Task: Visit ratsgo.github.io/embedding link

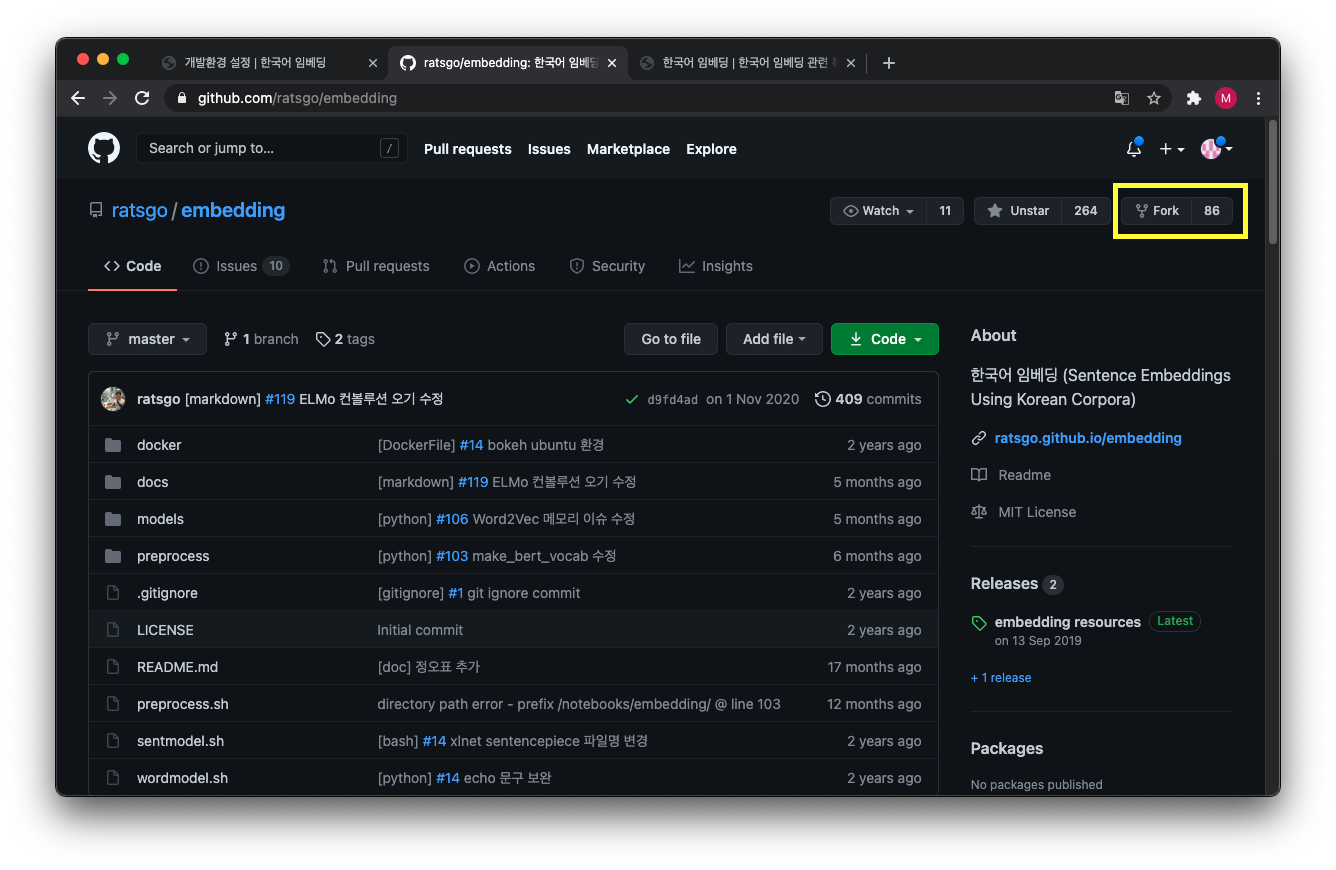Action: 1088,438
